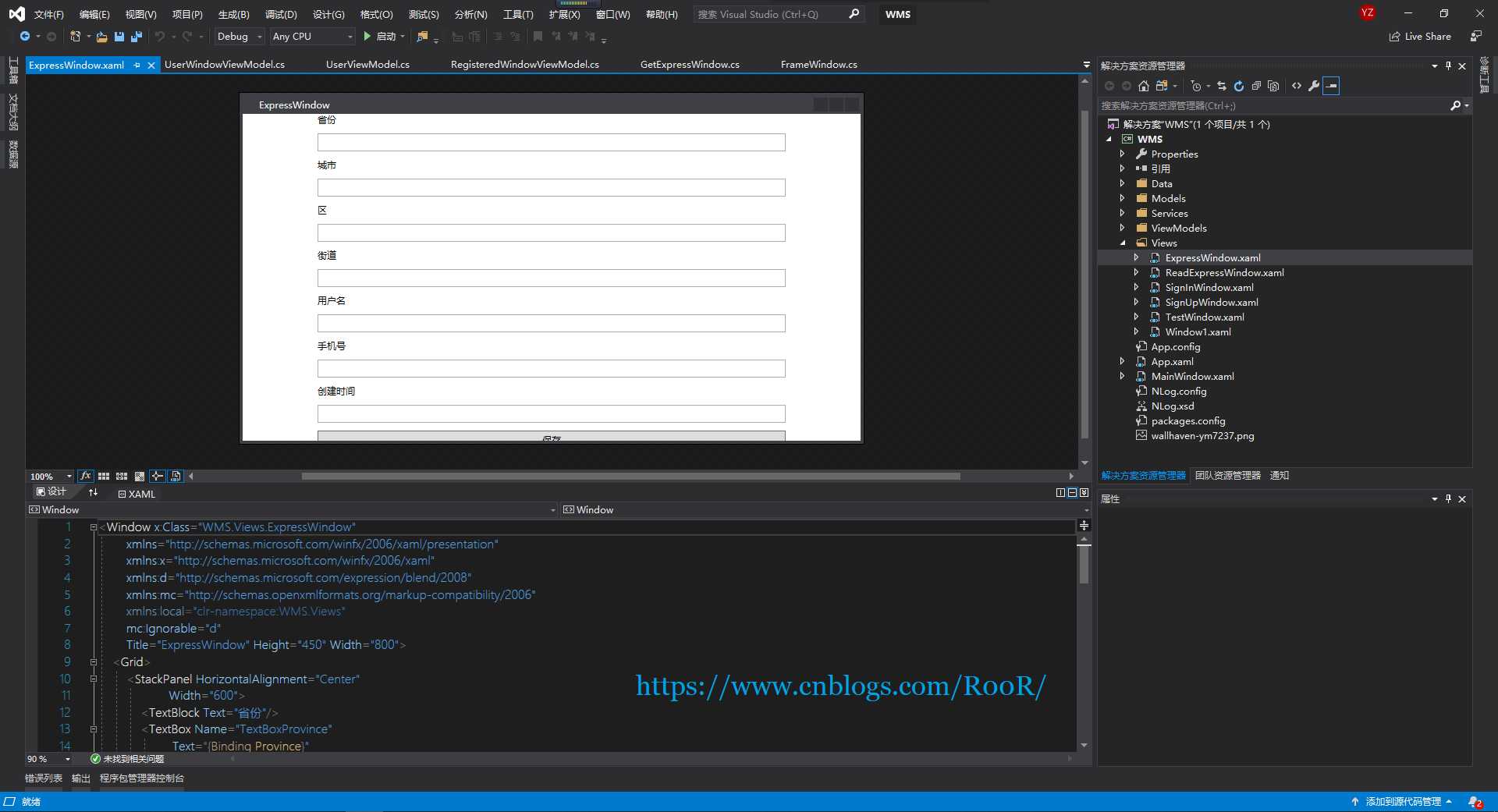This screenshot has width=1498, height=812.
Task: Toggle the project code display icon in designer
Action: (176, 476)
